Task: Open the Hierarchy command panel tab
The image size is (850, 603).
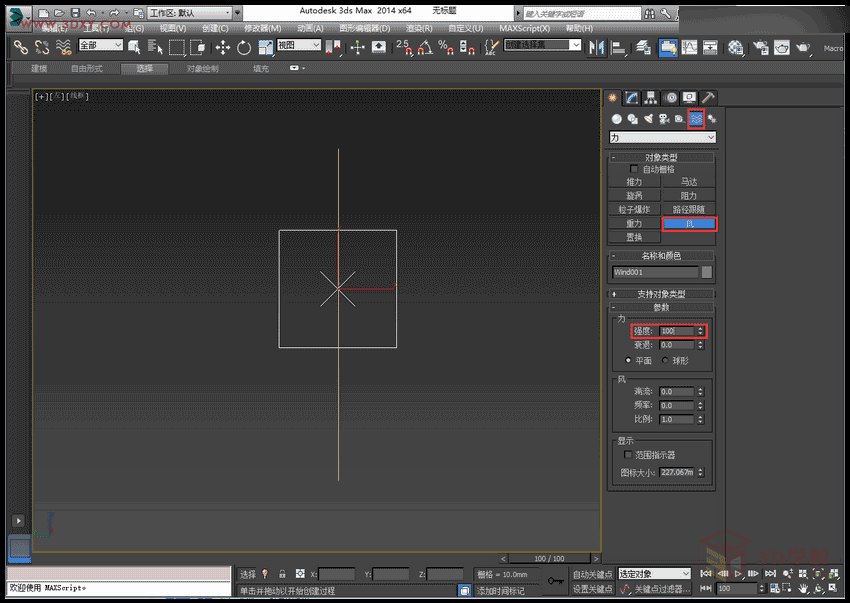Action: click(651, 98)
